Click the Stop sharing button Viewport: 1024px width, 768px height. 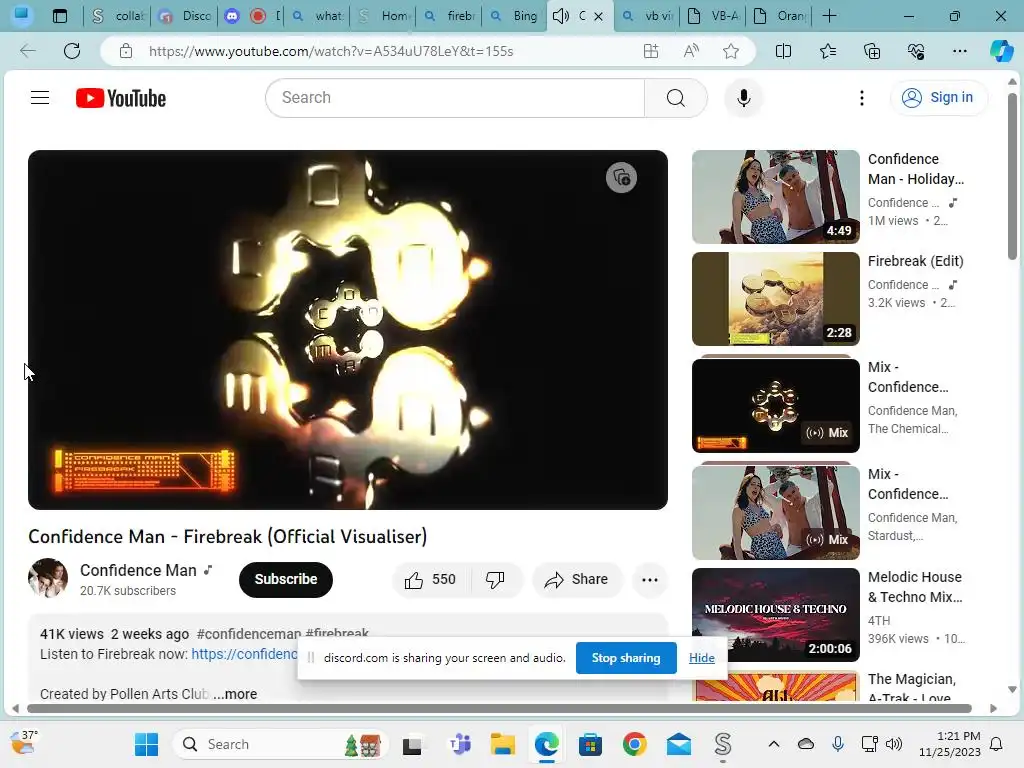626,658
